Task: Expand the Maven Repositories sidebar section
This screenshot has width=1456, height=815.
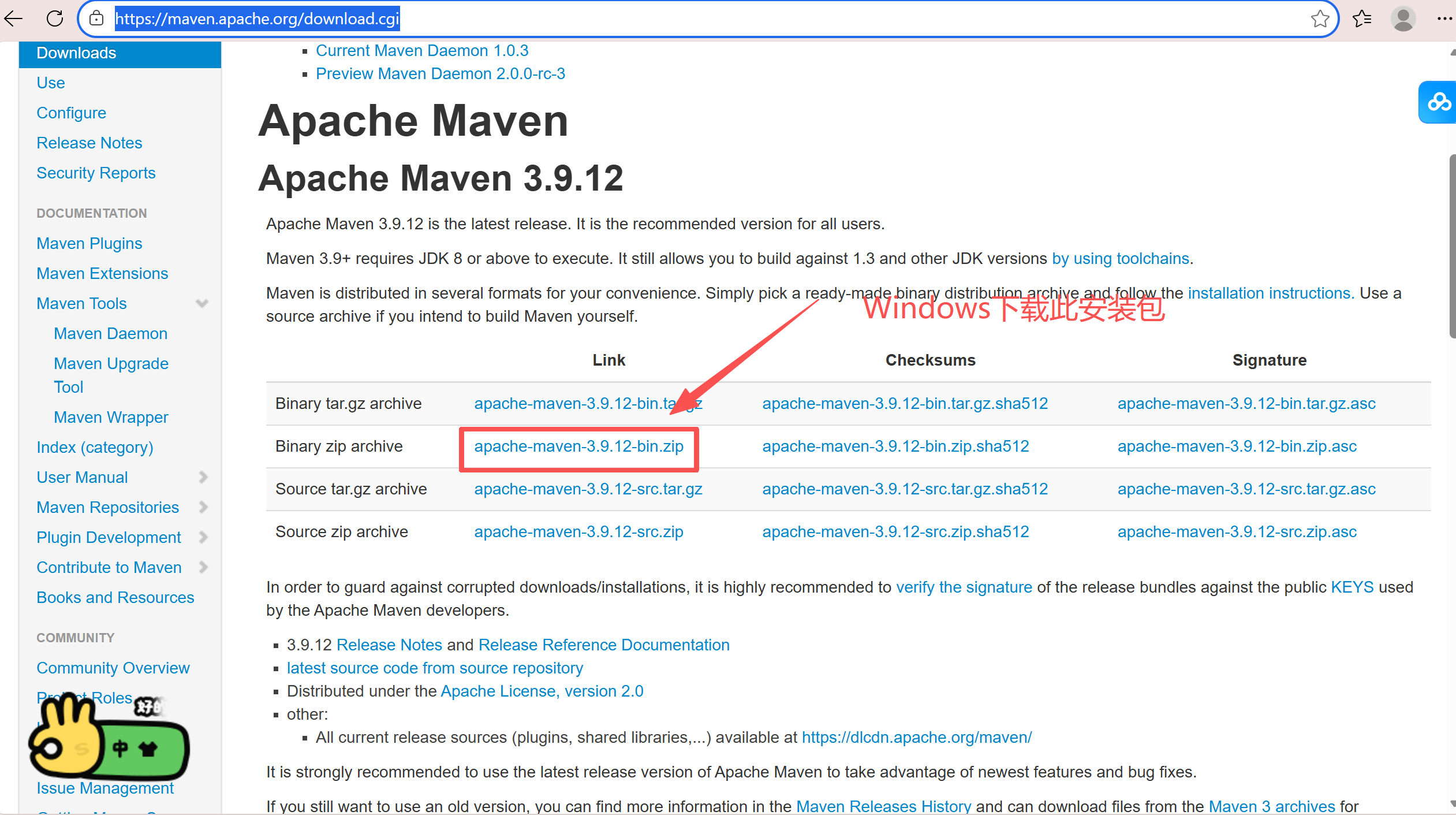Action: tap(203, 507)
